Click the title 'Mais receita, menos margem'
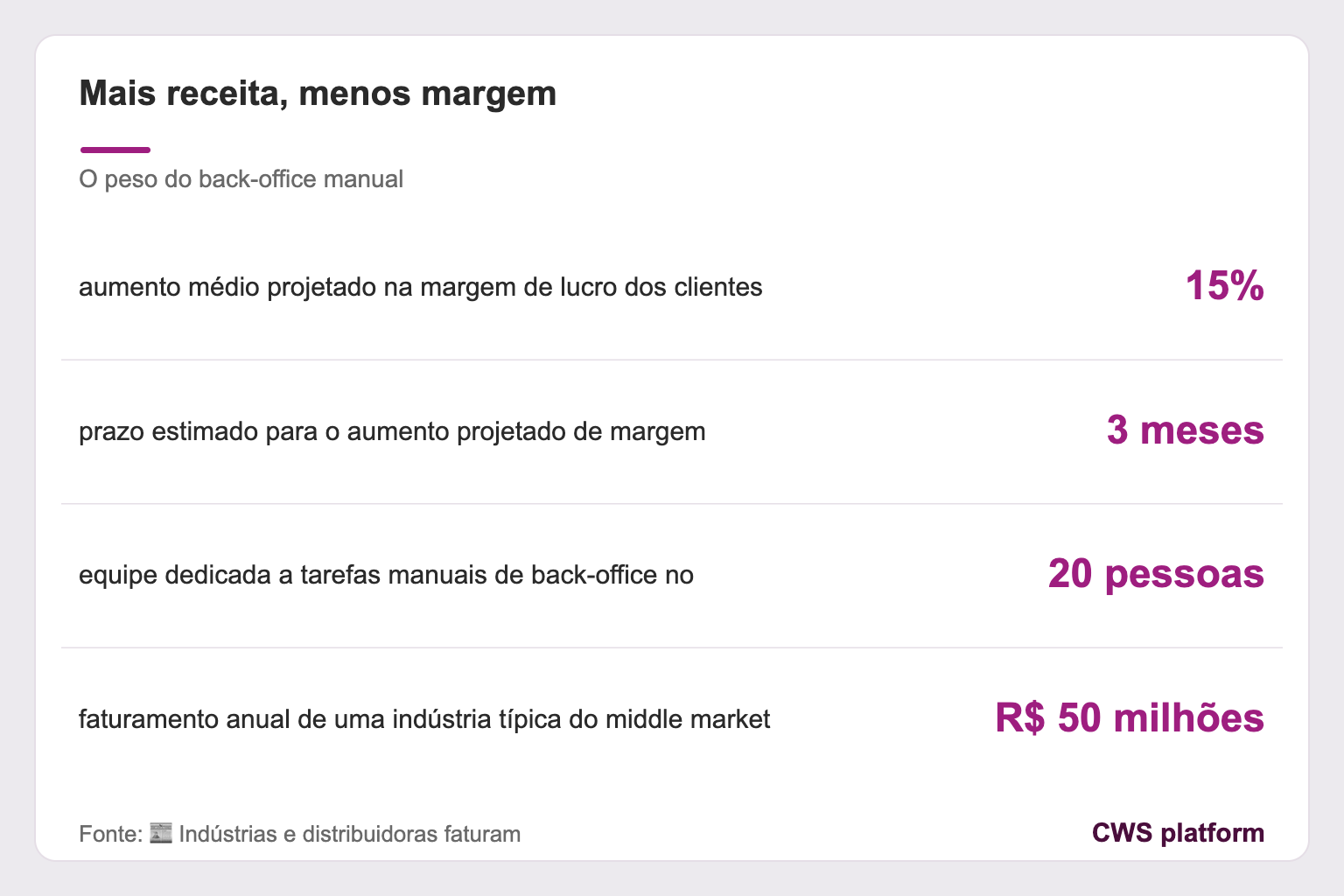The image size is (1344, 896). pyautogui.click(x=318, y=93)
